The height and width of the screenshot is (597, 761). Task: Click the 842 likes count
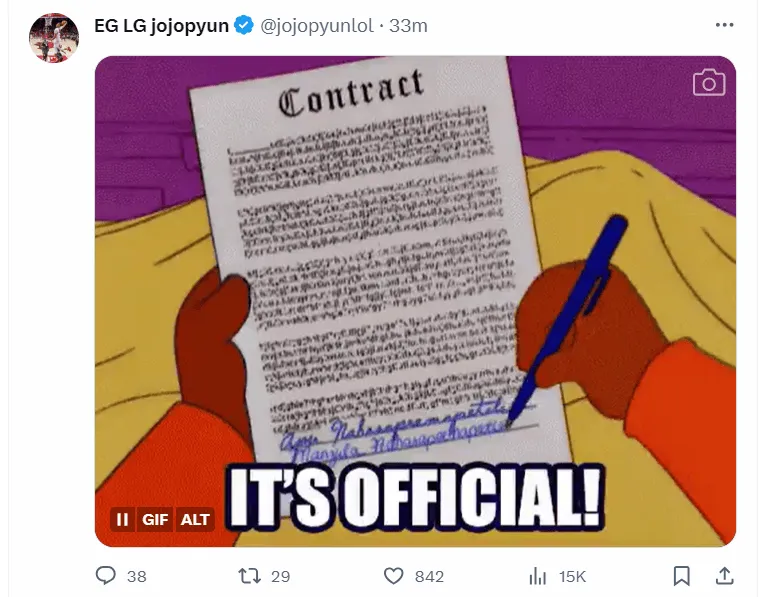(429, 577)
